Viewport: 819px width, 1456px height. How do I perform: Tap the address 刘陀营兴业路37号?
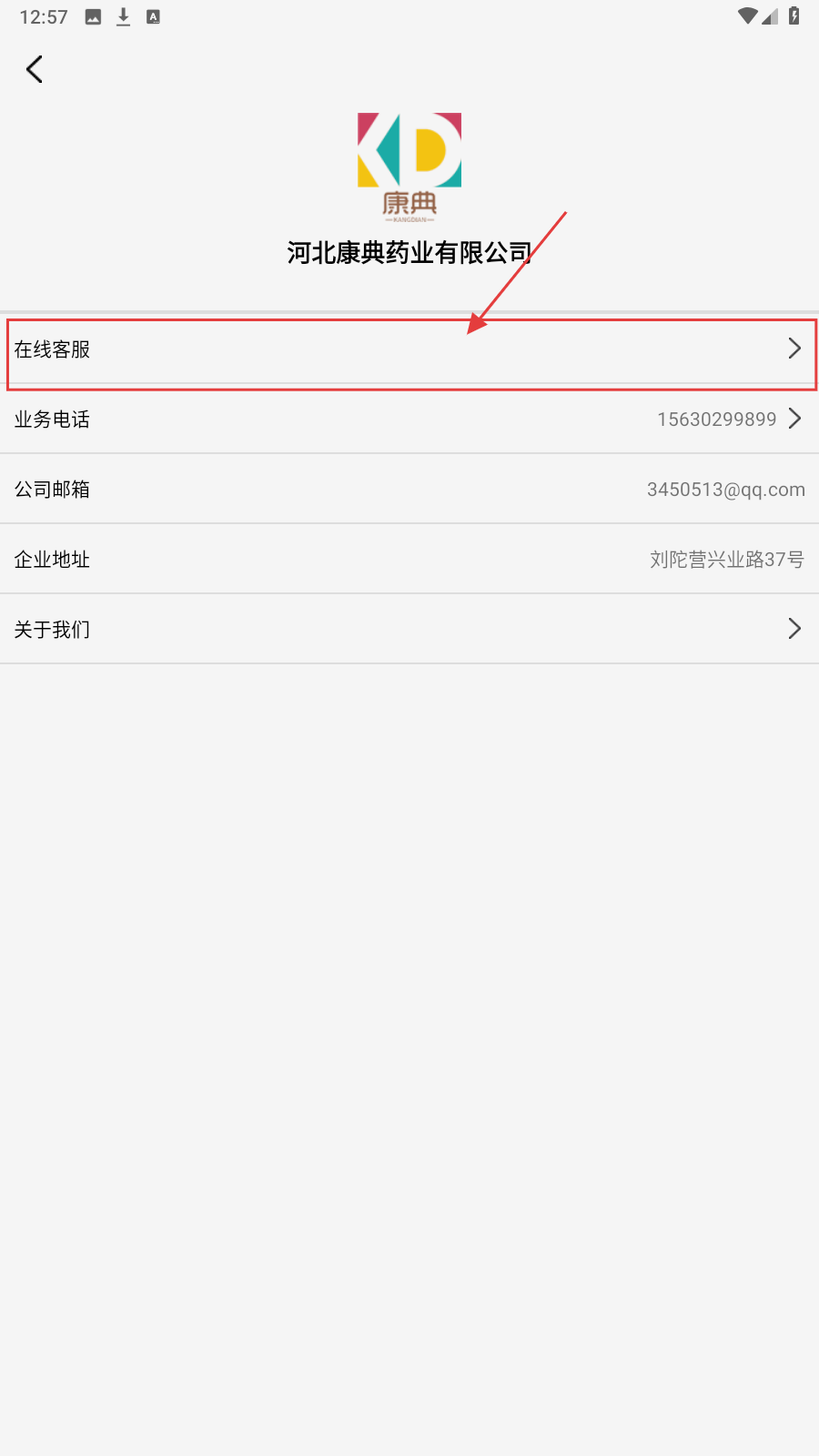727,560
